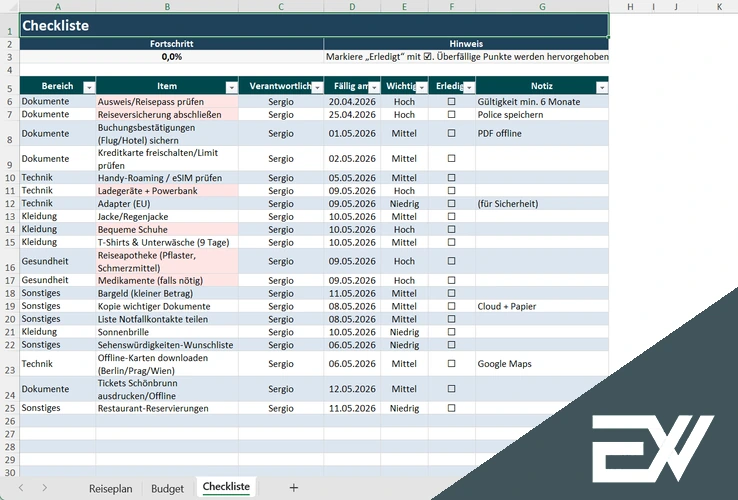Mark Sonnenbrille as done via checkbox

(x=451, y=332)
